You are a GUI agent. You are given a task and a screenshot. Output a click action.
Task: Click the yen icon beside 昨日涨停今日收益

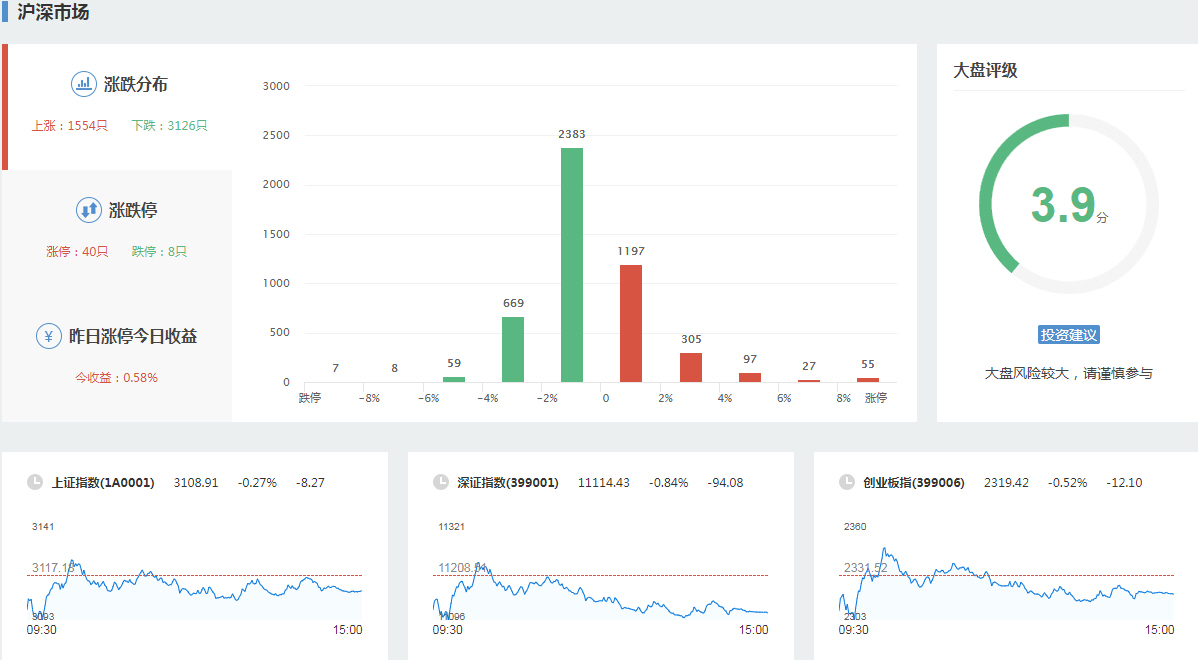49,336
